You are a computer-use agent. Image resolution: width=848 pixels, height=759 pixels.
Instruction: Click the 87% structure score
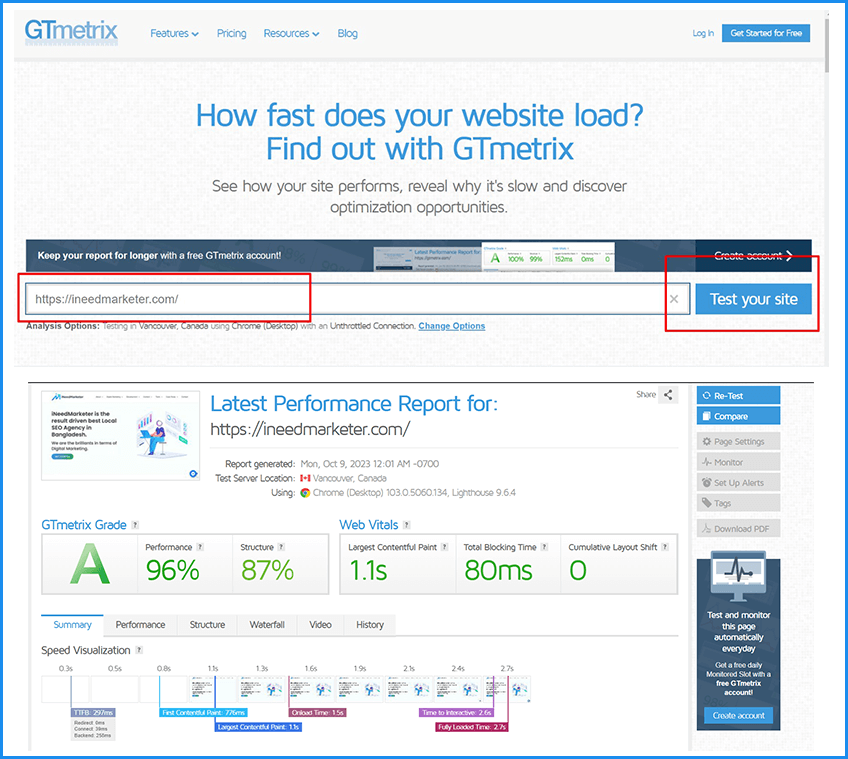[x=267, y=571]
